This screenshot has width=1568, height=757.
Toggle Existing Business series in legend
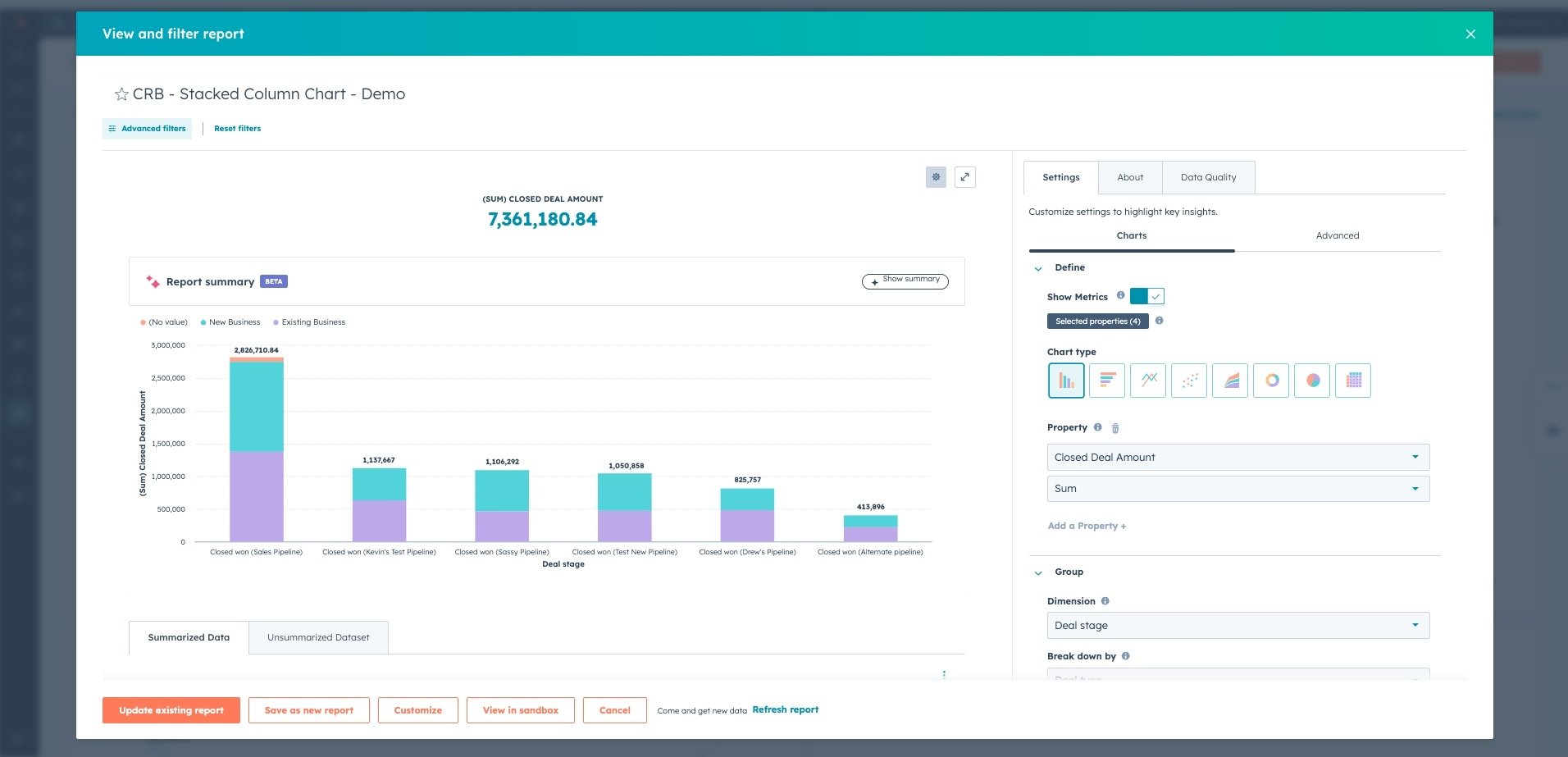click(x=312, y=322)
